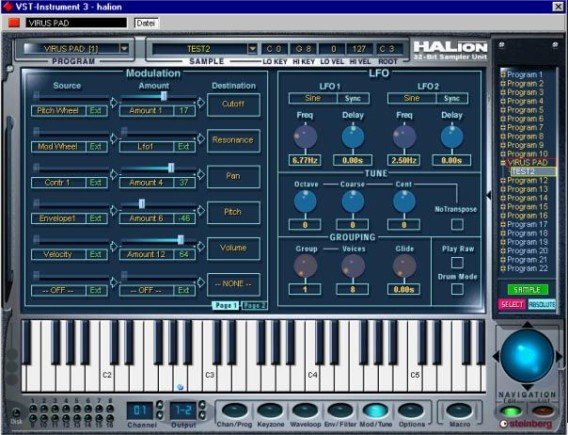This screenshot has height=435, width=568.
Task: Click the Amount 1 slider in the Cutoff row
Action: (x=163, y=96)
